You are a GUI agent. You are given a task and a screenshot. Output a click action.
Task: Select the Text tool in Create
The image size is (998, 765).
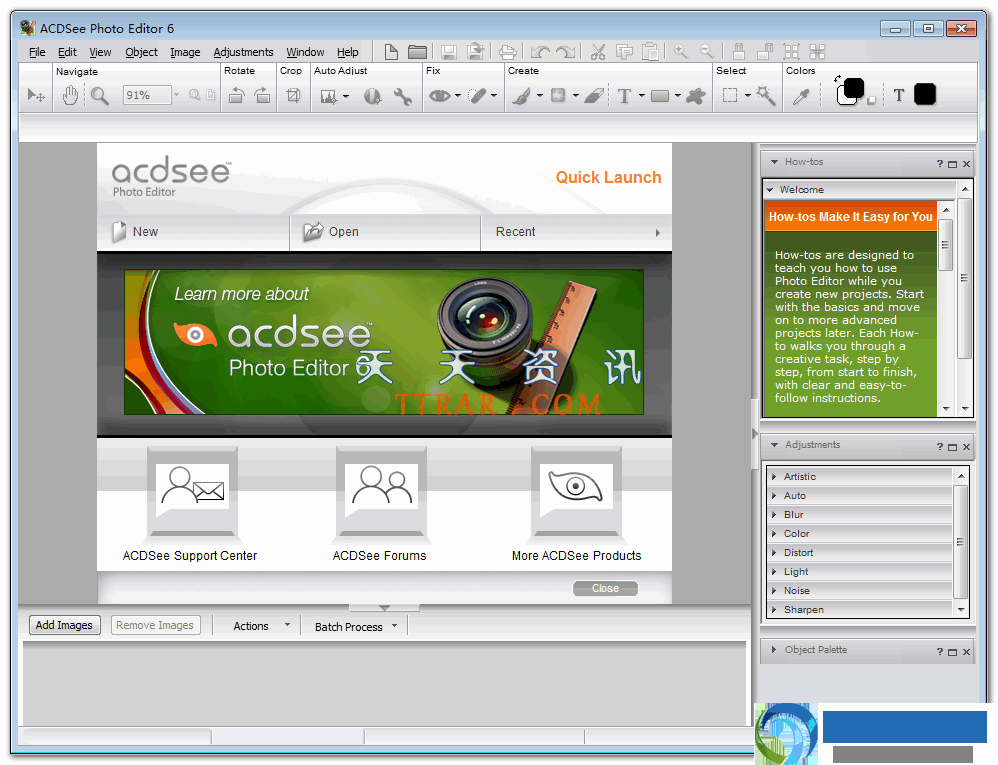coord(624,95)
